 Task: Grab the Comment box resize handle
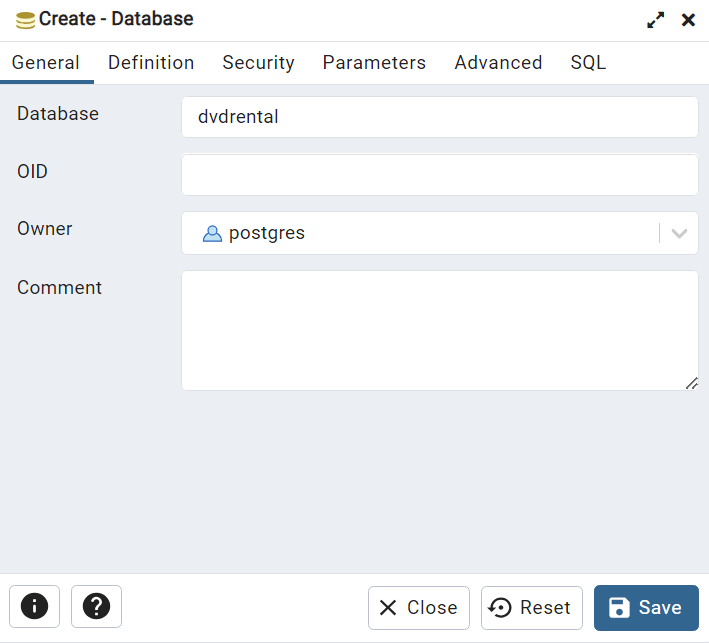[692, 383]
